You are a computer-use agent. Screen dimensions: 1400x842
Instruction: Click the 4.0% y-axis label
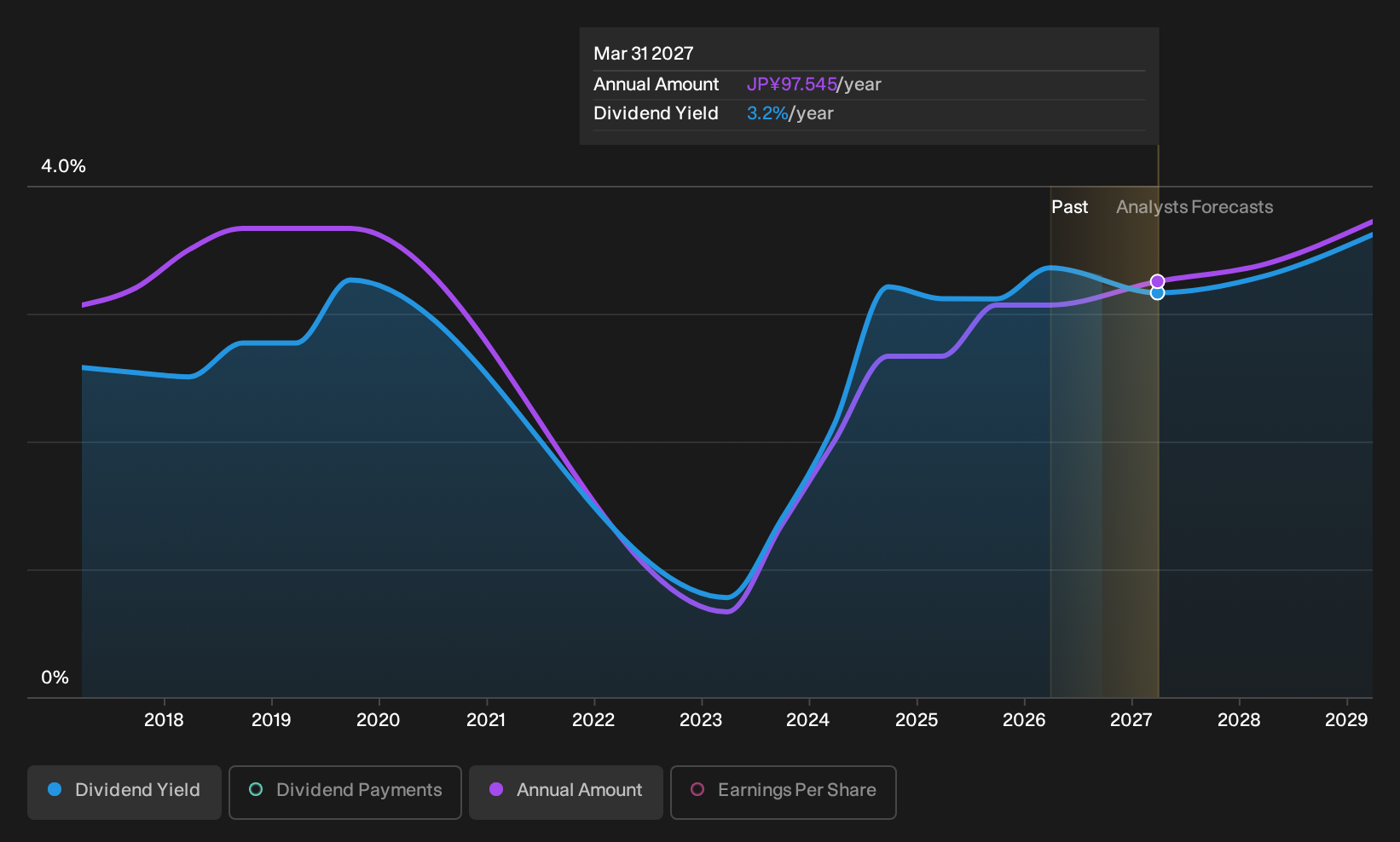click(64, 166)
